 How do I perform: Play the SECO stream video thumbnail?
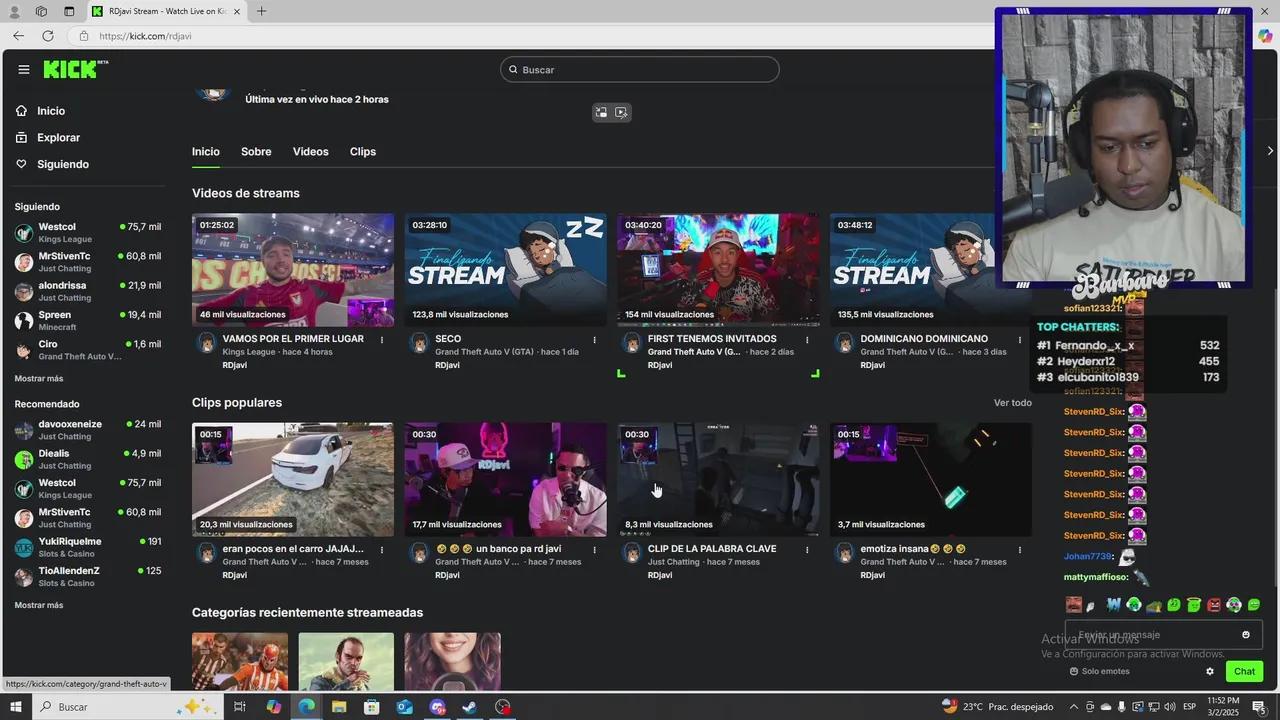505,270
